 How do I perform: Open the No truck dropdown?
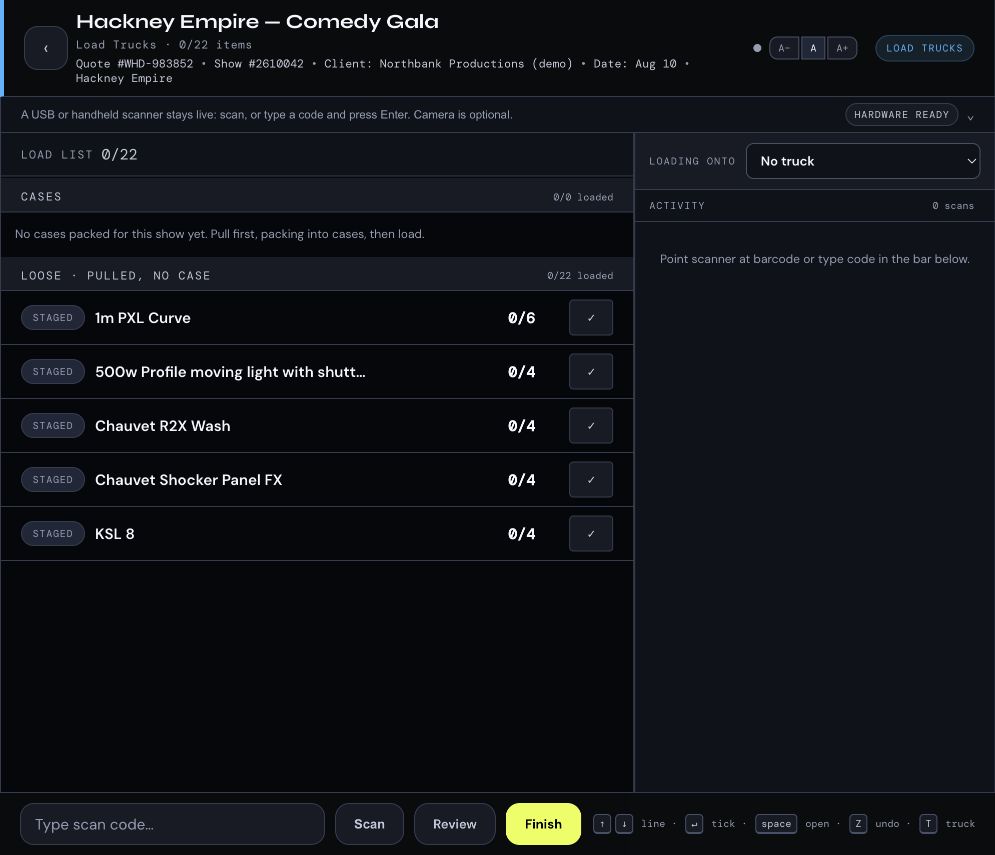pyautogui.click(x=862, y=161)
